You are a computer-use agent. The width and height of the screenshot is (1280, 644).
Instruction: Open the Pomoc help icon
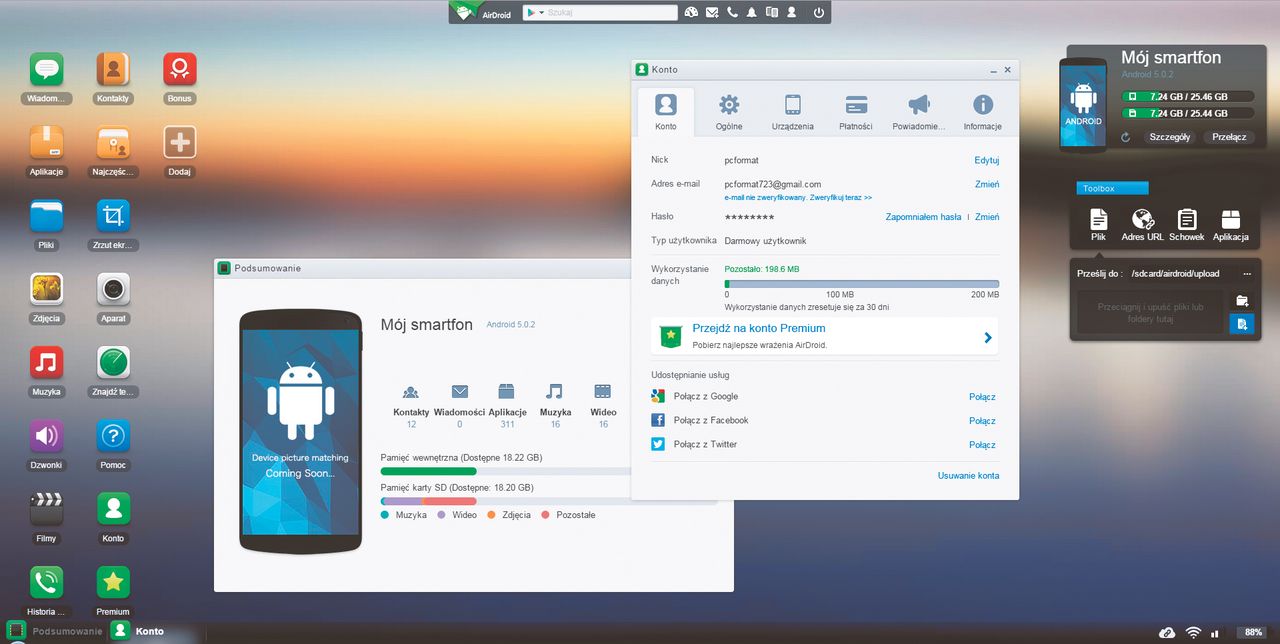click(x=113, y=435)
